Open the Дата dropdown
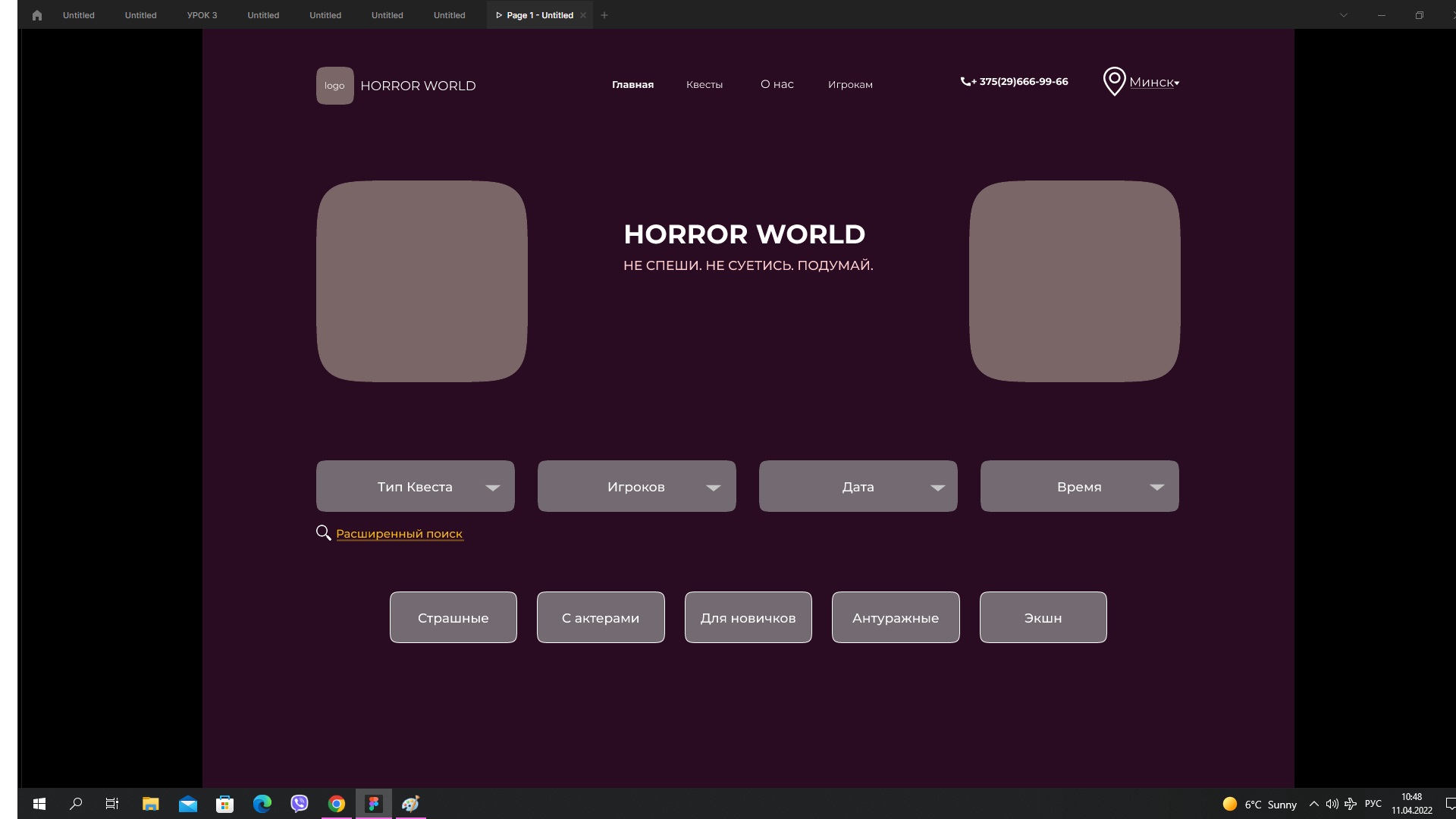Viewport: 1456px width, 819px height. click(x=858, y=486)
